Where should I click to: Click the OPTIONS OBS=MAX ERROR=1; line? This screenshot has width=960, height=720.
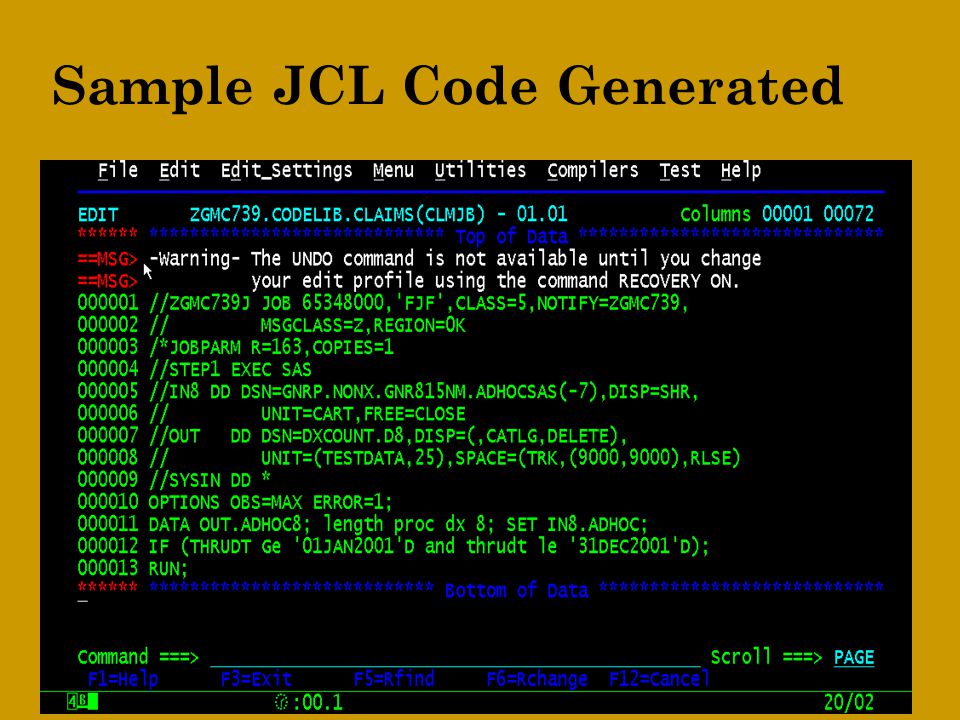(270, 503)
